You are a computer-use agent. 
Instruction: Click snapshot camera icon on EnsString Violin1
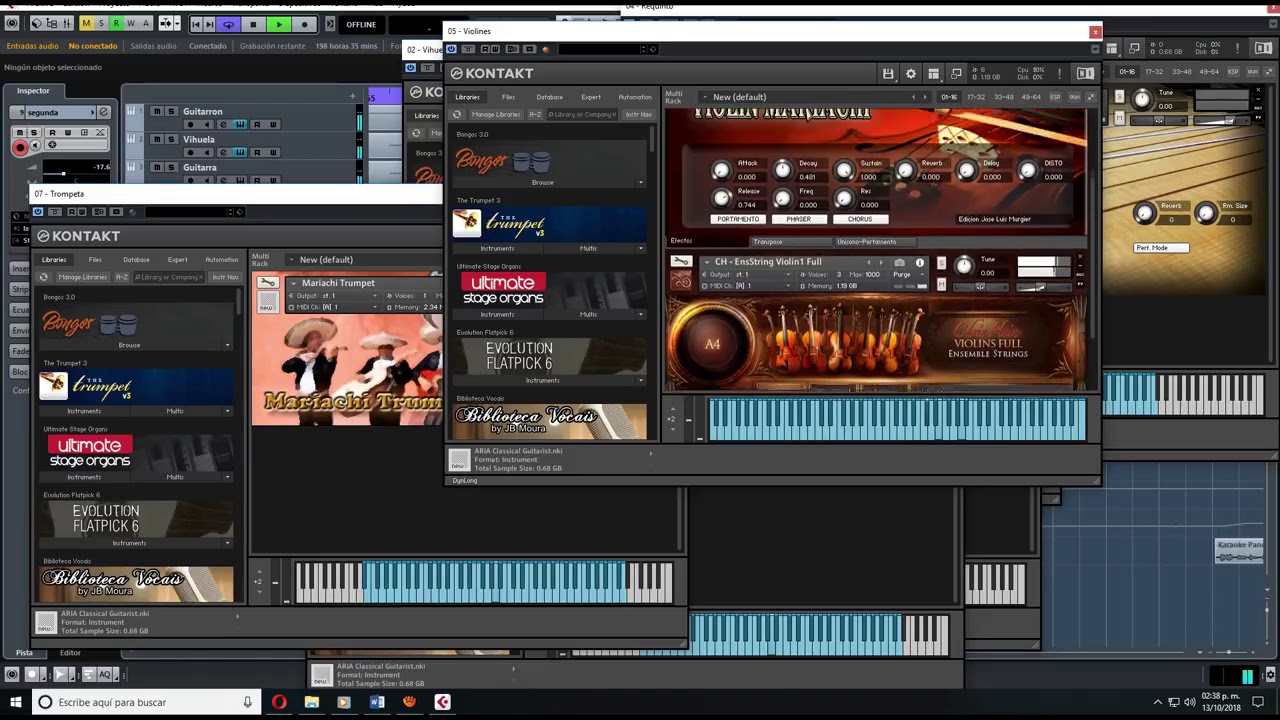coord(899,262)
